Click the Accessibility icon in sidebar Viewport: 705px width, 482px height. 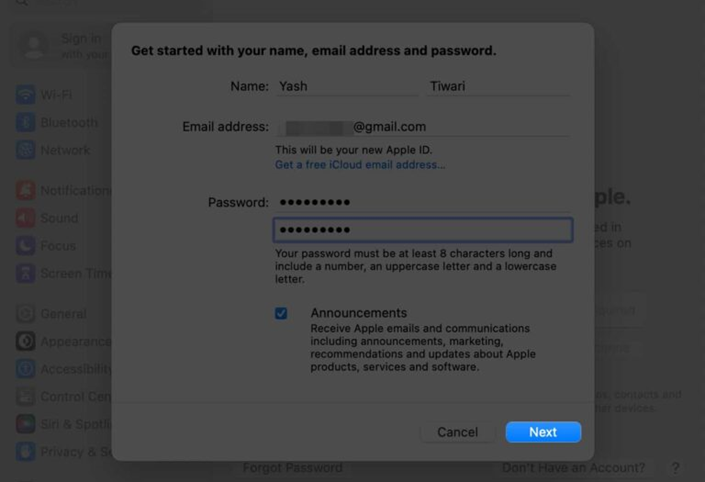point(25,369)
